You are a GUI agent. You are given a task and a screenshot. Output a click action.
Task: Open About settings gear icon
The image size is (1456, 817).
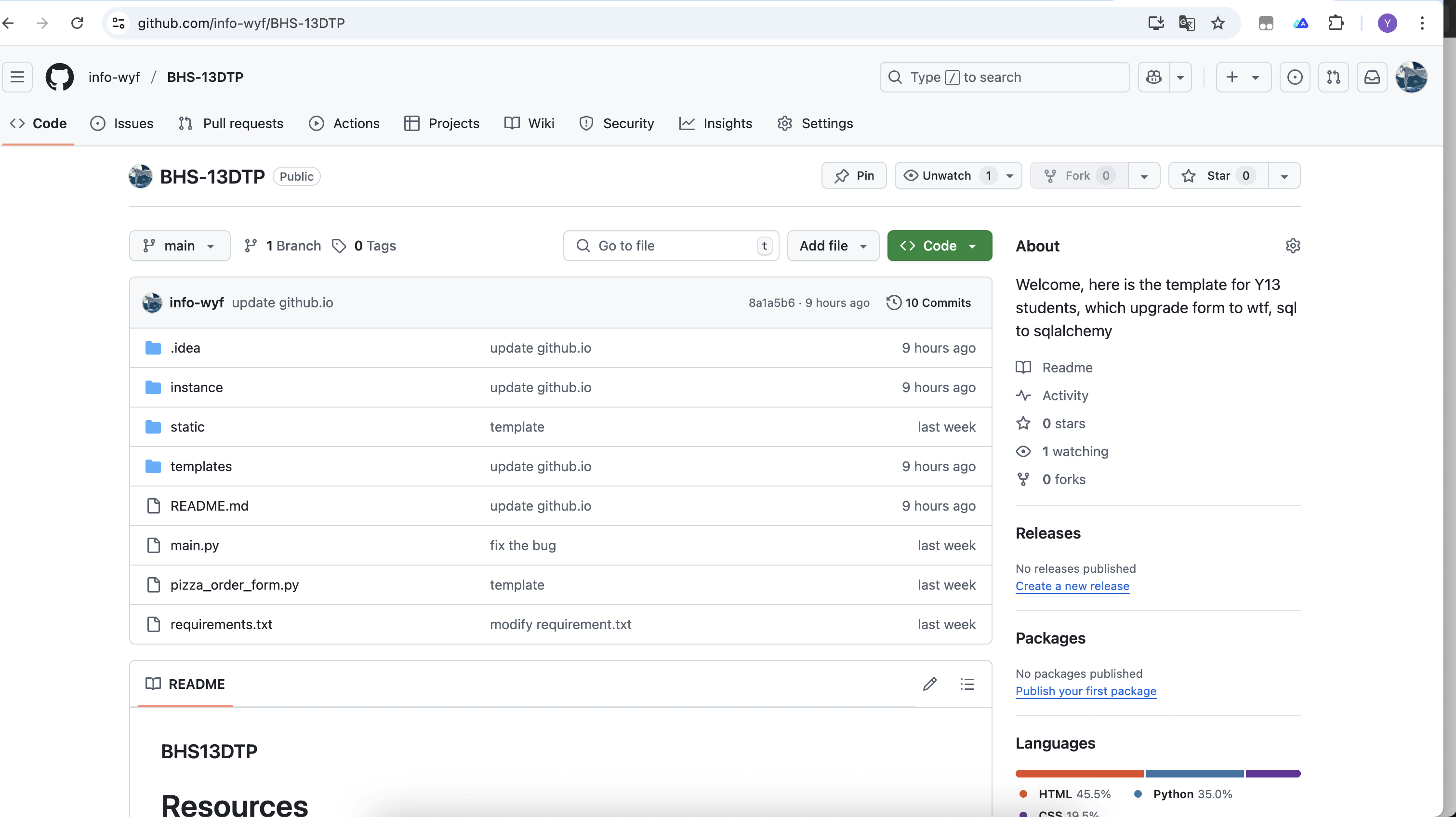pos(1293,246)
